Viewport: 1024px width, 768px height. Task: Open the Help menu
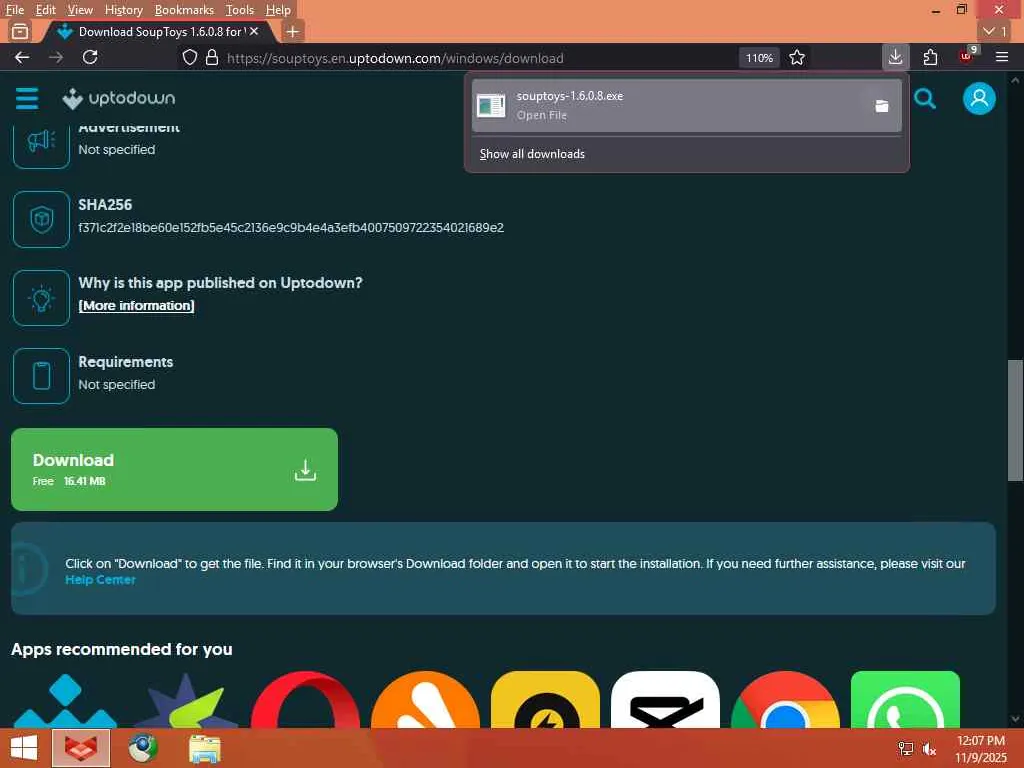click(x=278, y=10)
